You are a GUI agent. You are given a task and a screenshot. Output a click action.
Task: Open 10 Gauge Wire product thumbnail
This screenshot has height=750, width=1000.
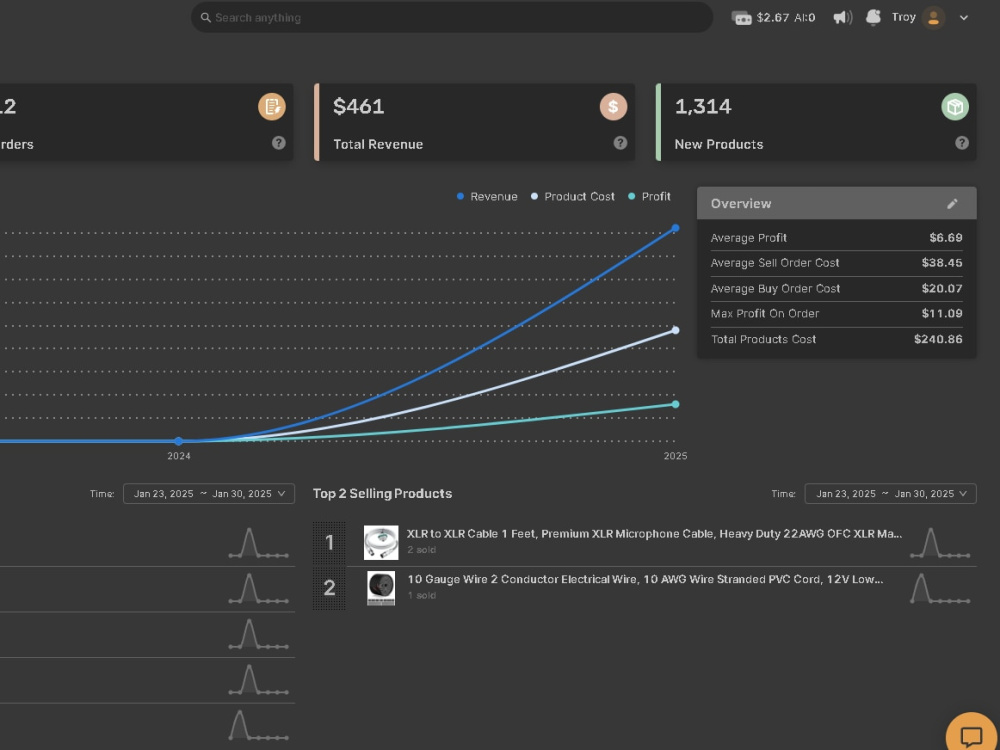pyautogui.click(x=381, y=588)
